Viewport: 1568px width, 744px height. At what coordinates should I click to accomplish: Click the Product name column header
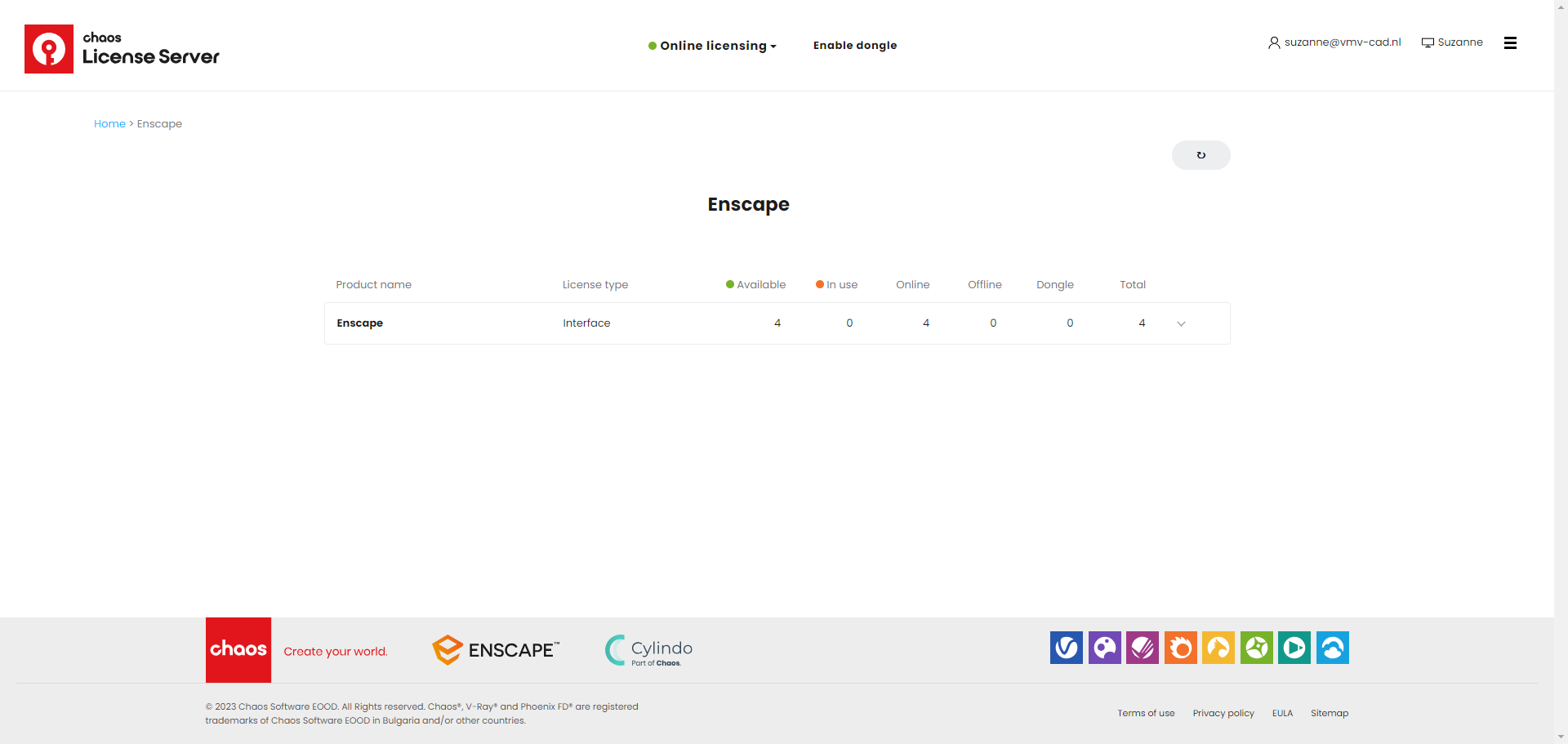(x=373, y=285)
